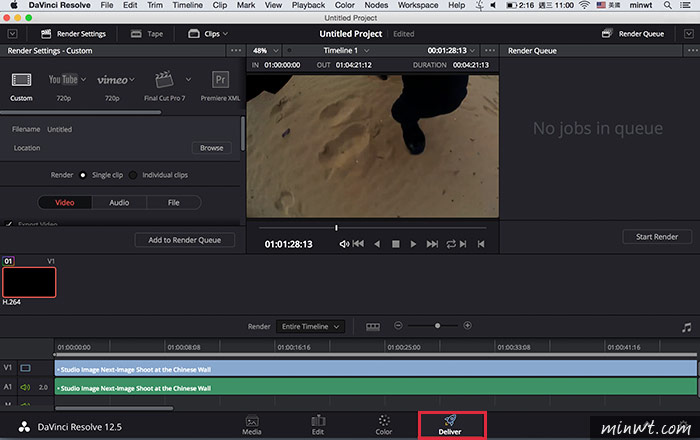
Task: Select the H.264 clip thumbnail
Action: click(x=29, y=282)
